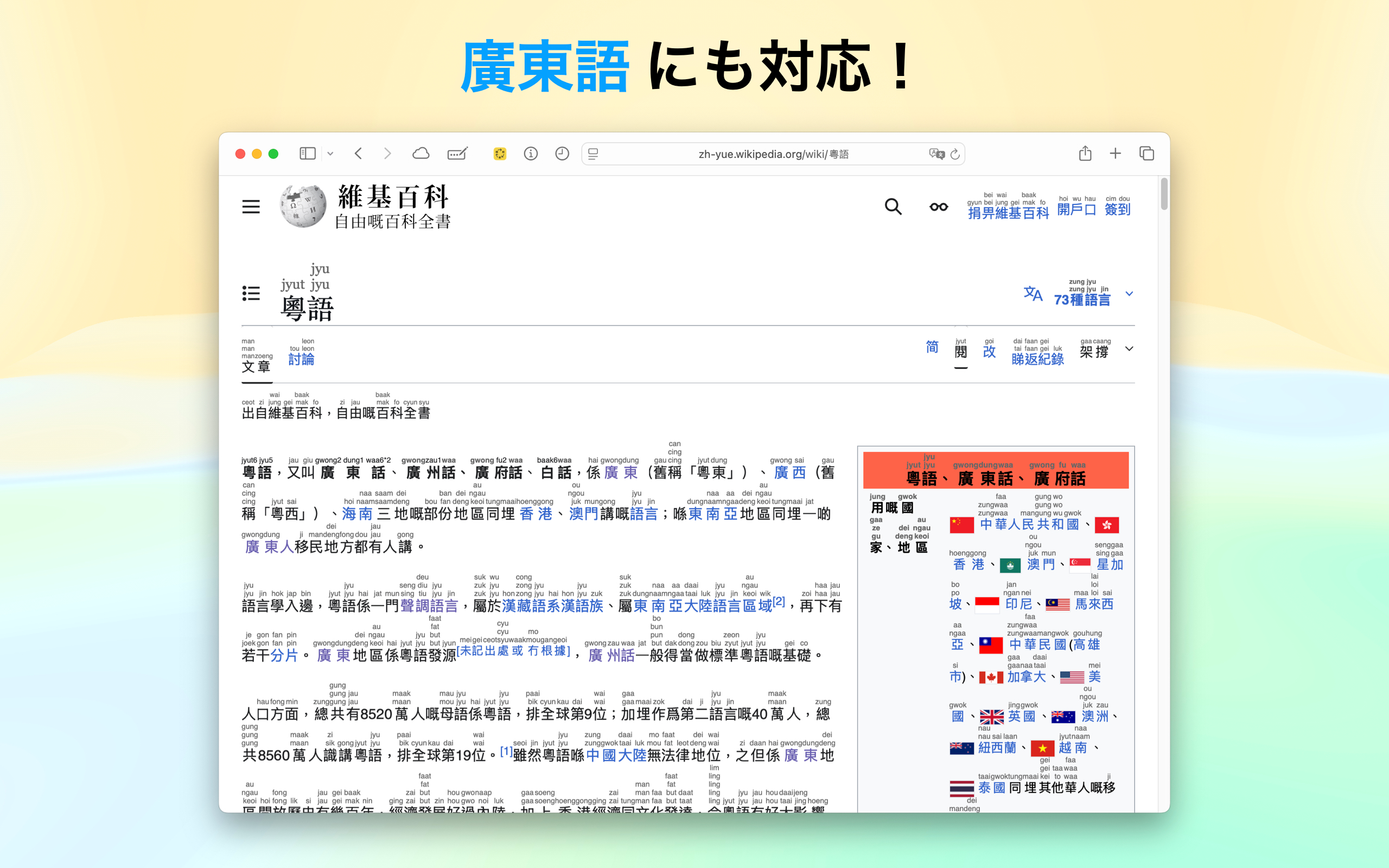Reload the current page
Image resolution: width=1389 pixels, height=868 pixels.
[955, 154]
